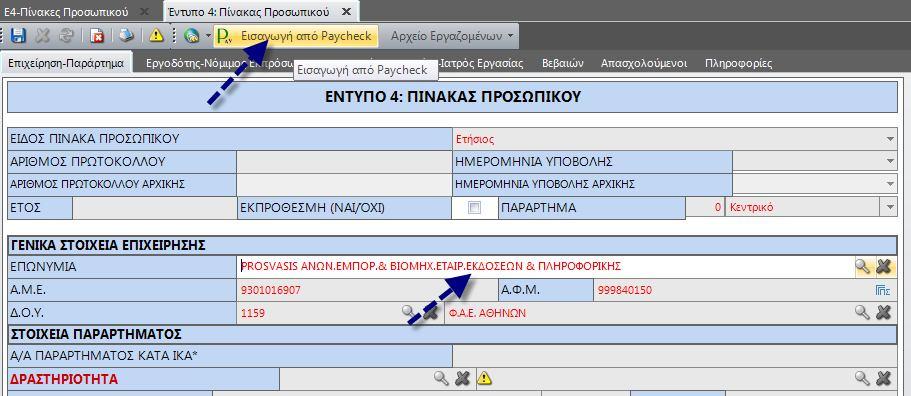Click the globe online submission icon

coord(191,36)
